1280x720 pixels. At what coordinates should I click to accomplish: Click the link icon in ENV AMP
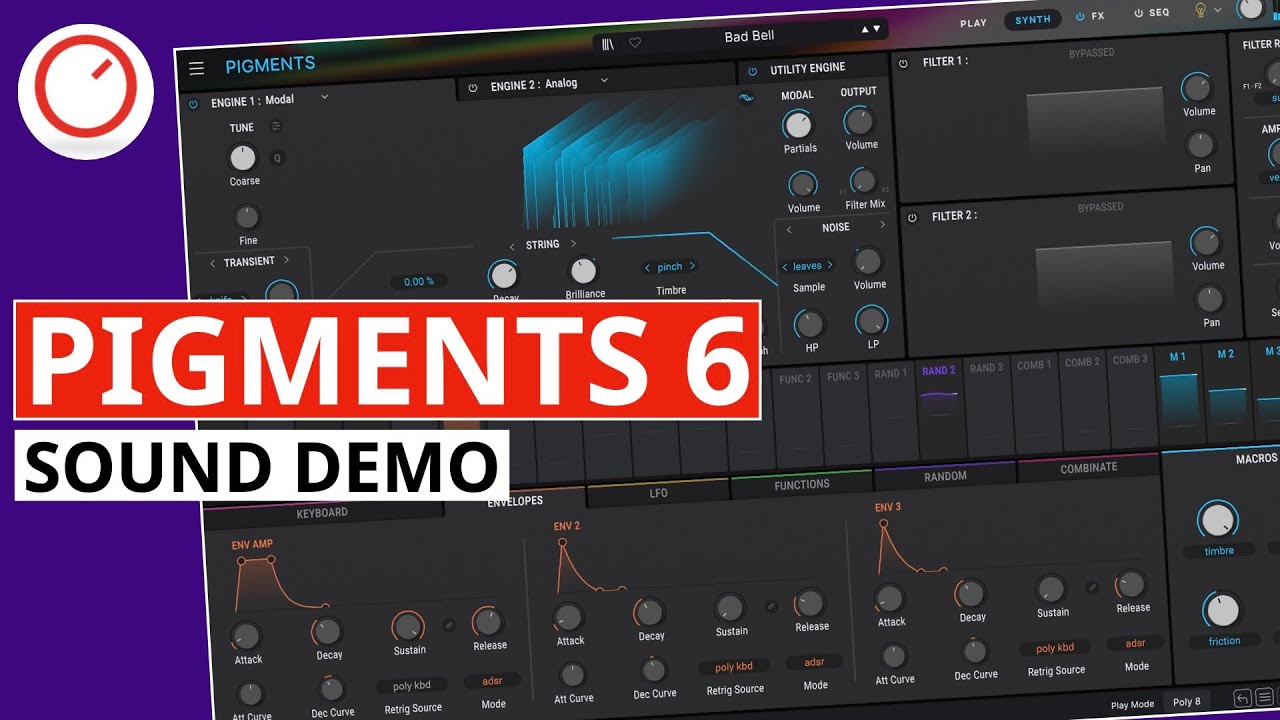tap(450, 625)
